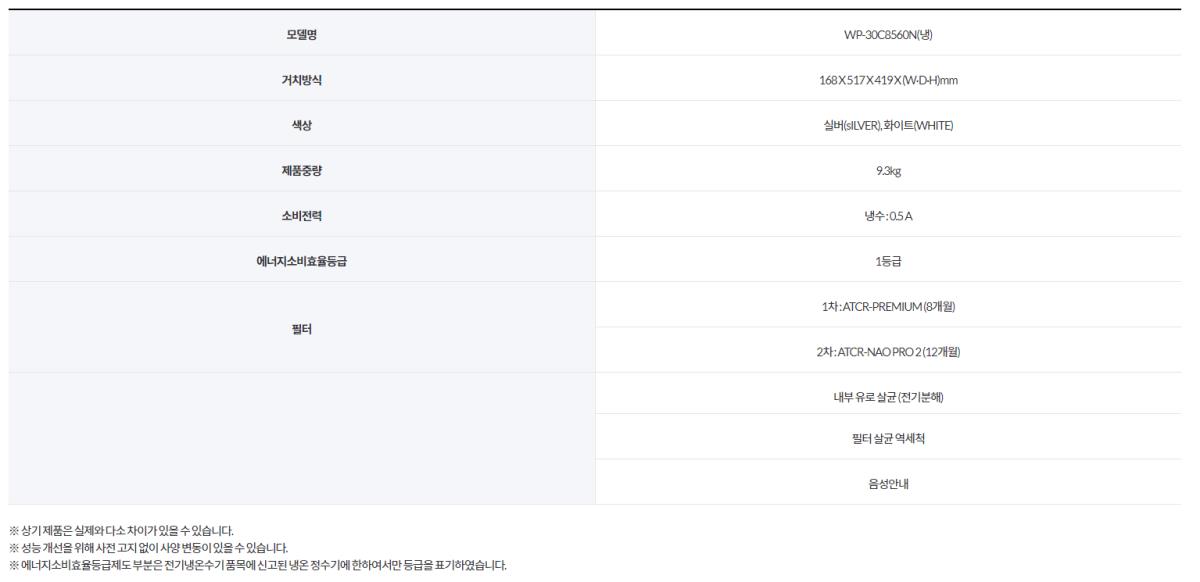Click the footnote about 성능 개선 사양 변동
This screenshot has height=582, width=1200.
click(149, 547)
